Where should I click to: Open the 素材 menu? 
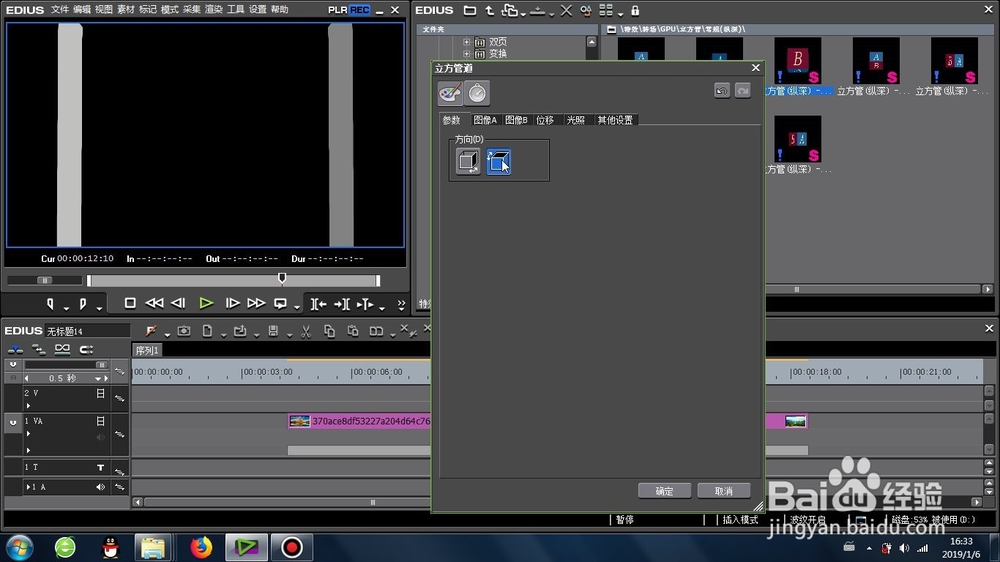[126, 10]
